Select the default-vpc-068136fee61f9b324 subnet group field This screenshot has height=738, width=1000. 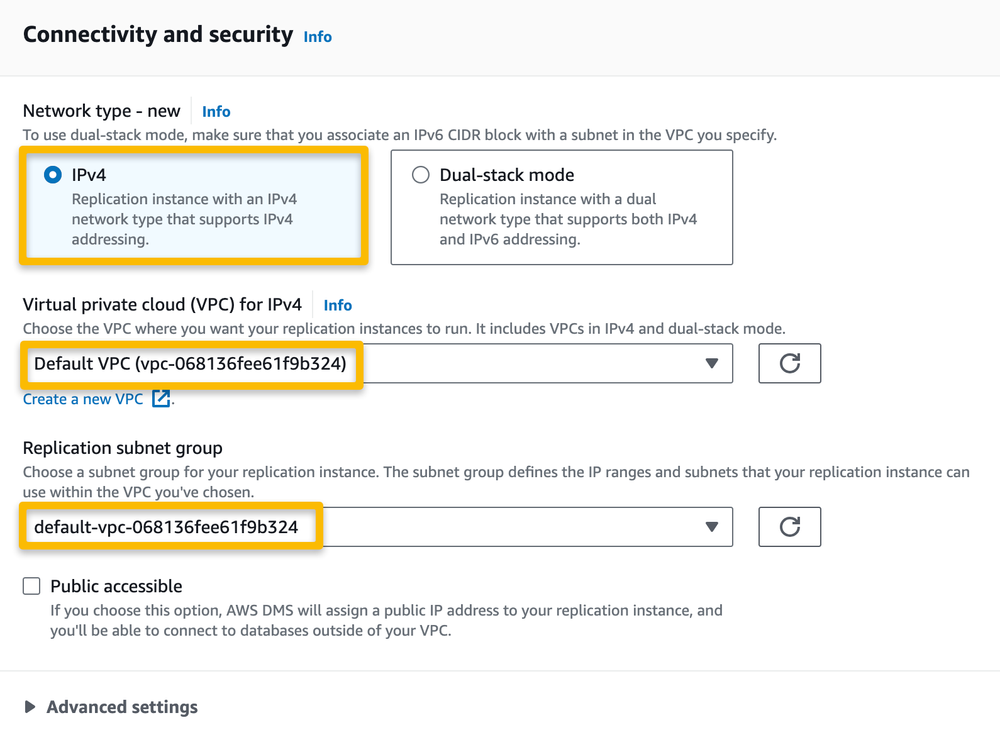tap(170, 527)
